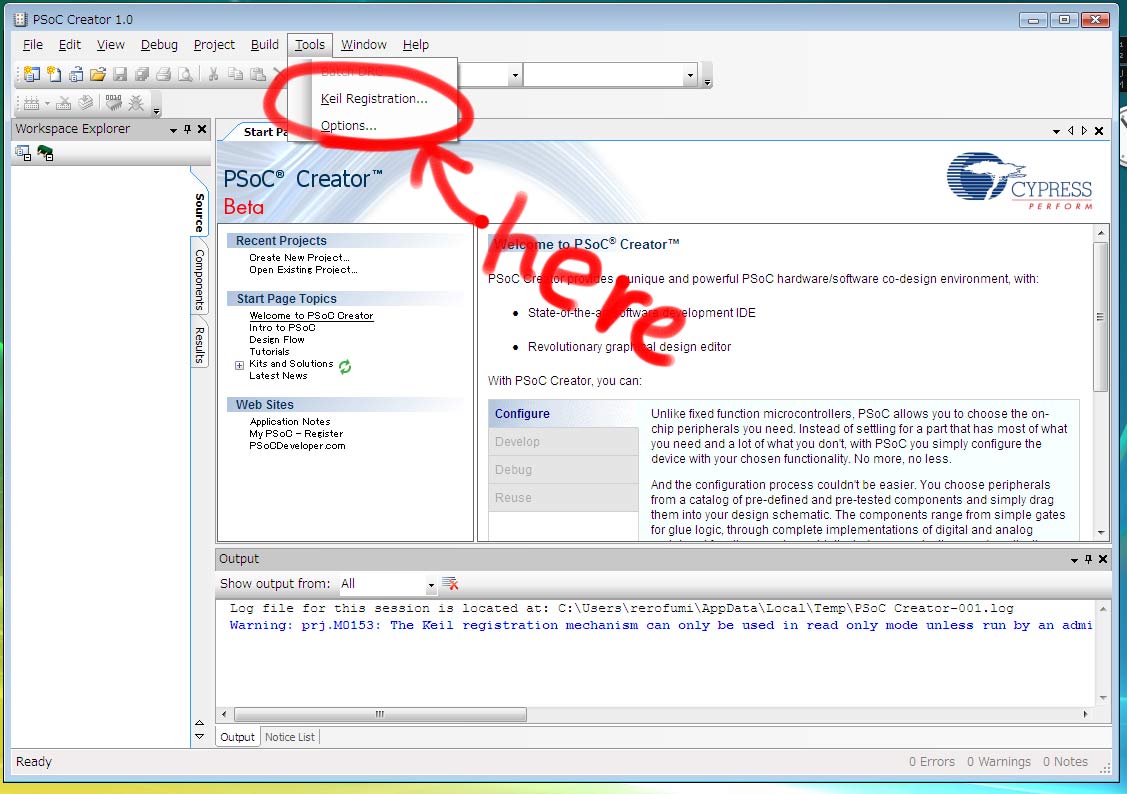Open the Show output from combo box

point(388,584)
